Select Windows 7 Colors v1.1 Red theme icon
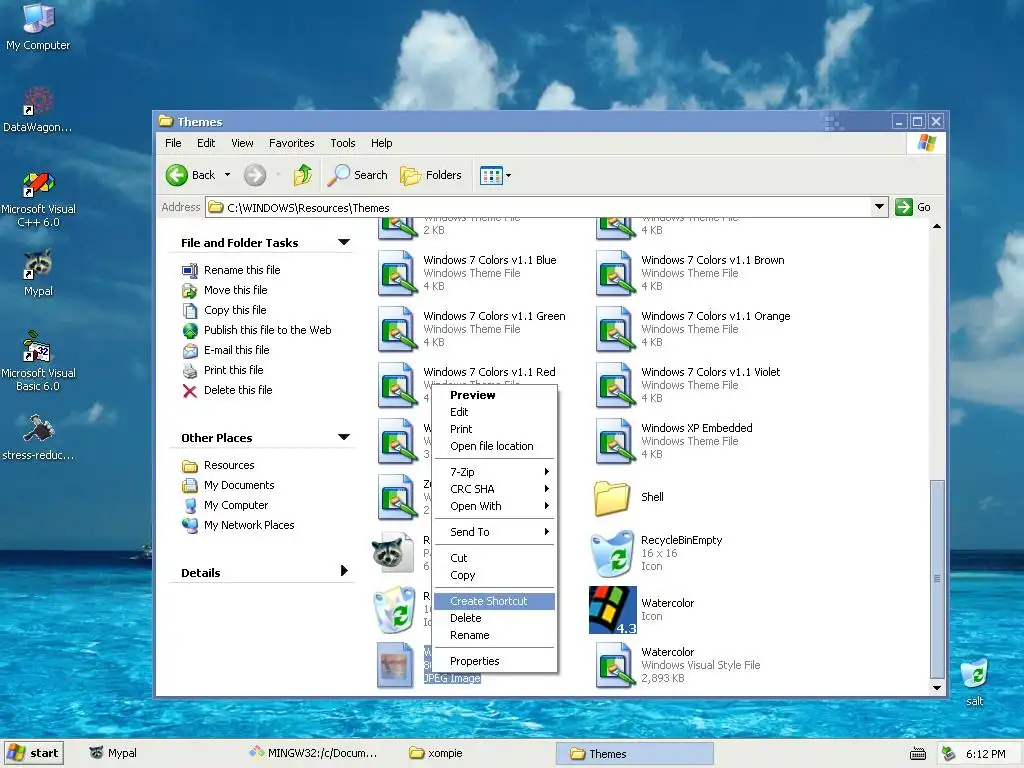Viewport: 1024px width, 768px height. click(397, 385)
